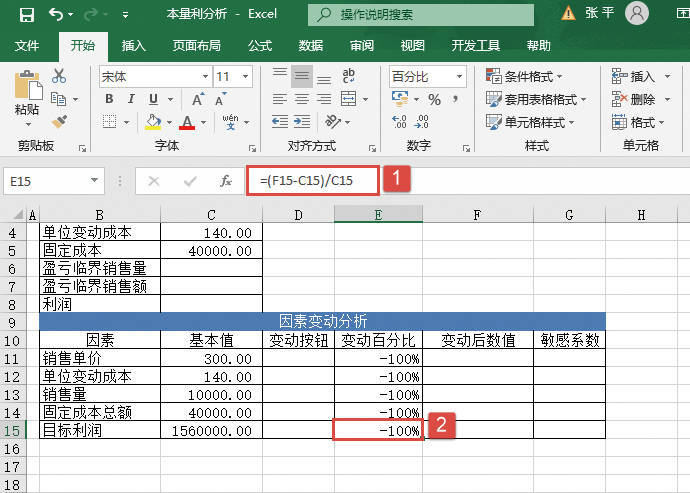The height and width of the screenshot is (493, 690).
Task: Click the Format Painter brush icon
Action: [x=59, y=121]
